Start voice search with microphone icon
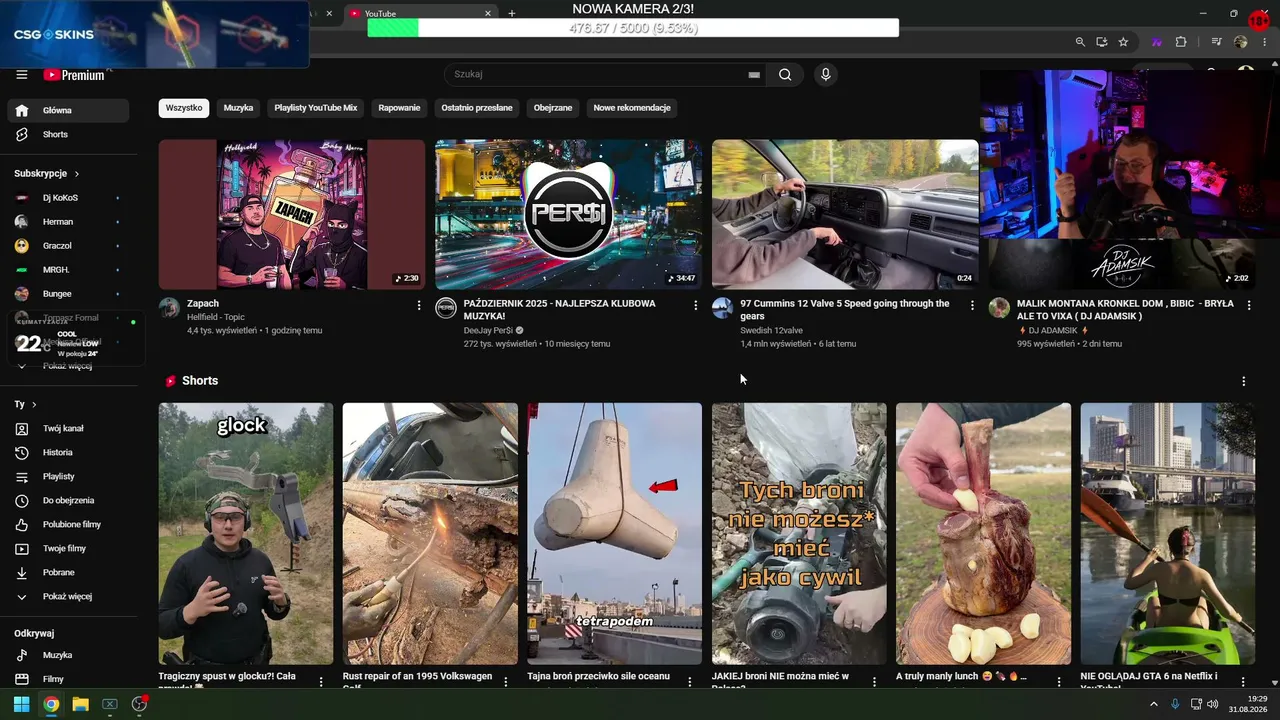 pyautogui.click(x=825, y=75)
